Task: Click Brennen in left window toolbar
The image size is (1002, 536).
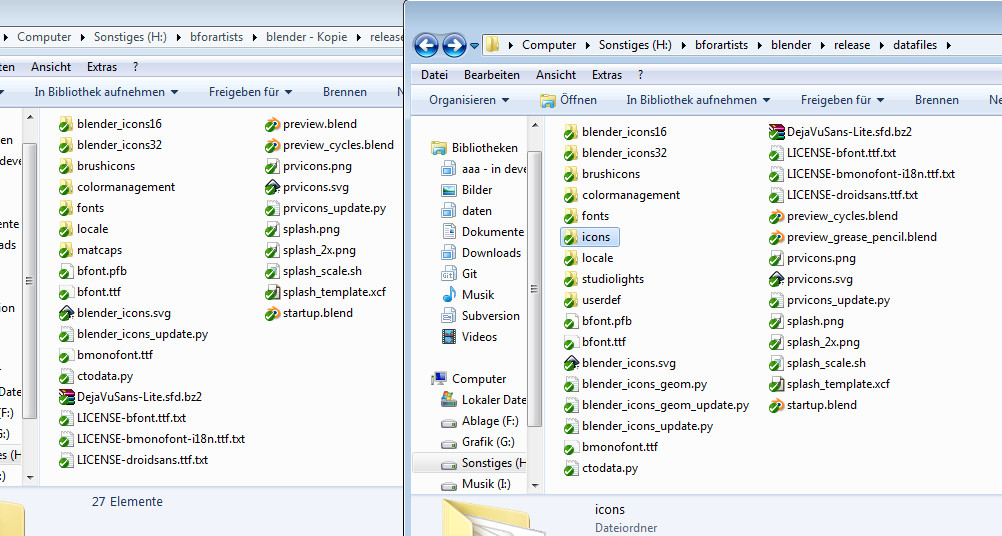Action: point(344,92)
